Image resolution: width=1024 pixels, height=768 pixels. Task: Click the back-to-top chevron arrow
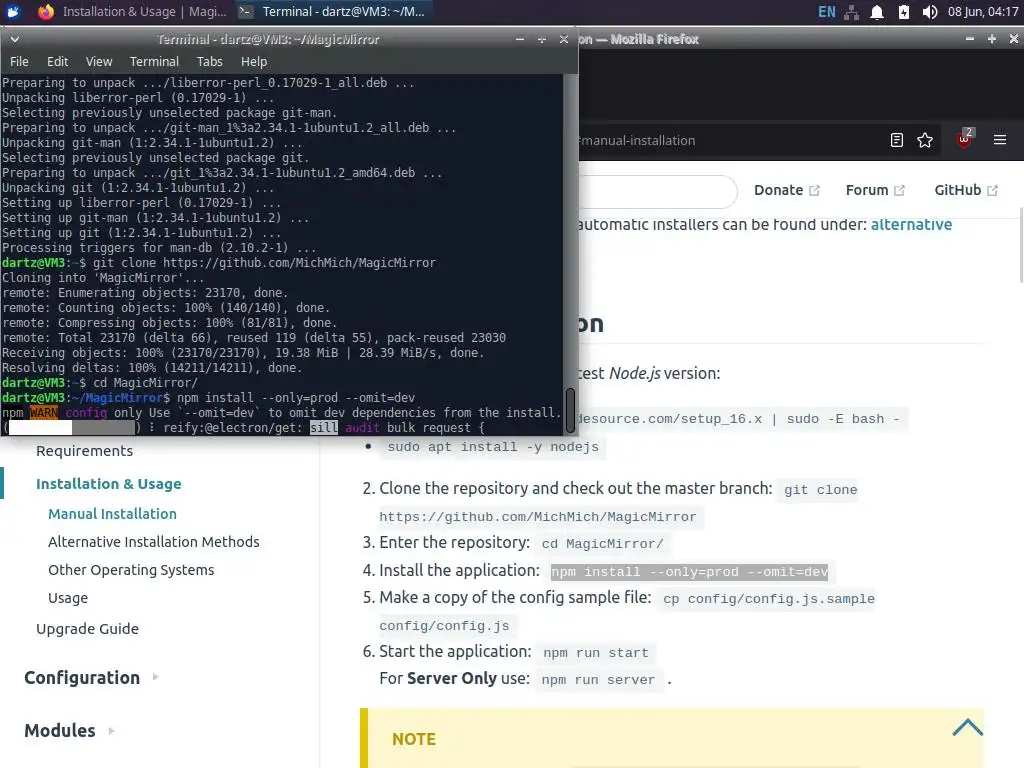pyautogui.click(x=967, y=728)
